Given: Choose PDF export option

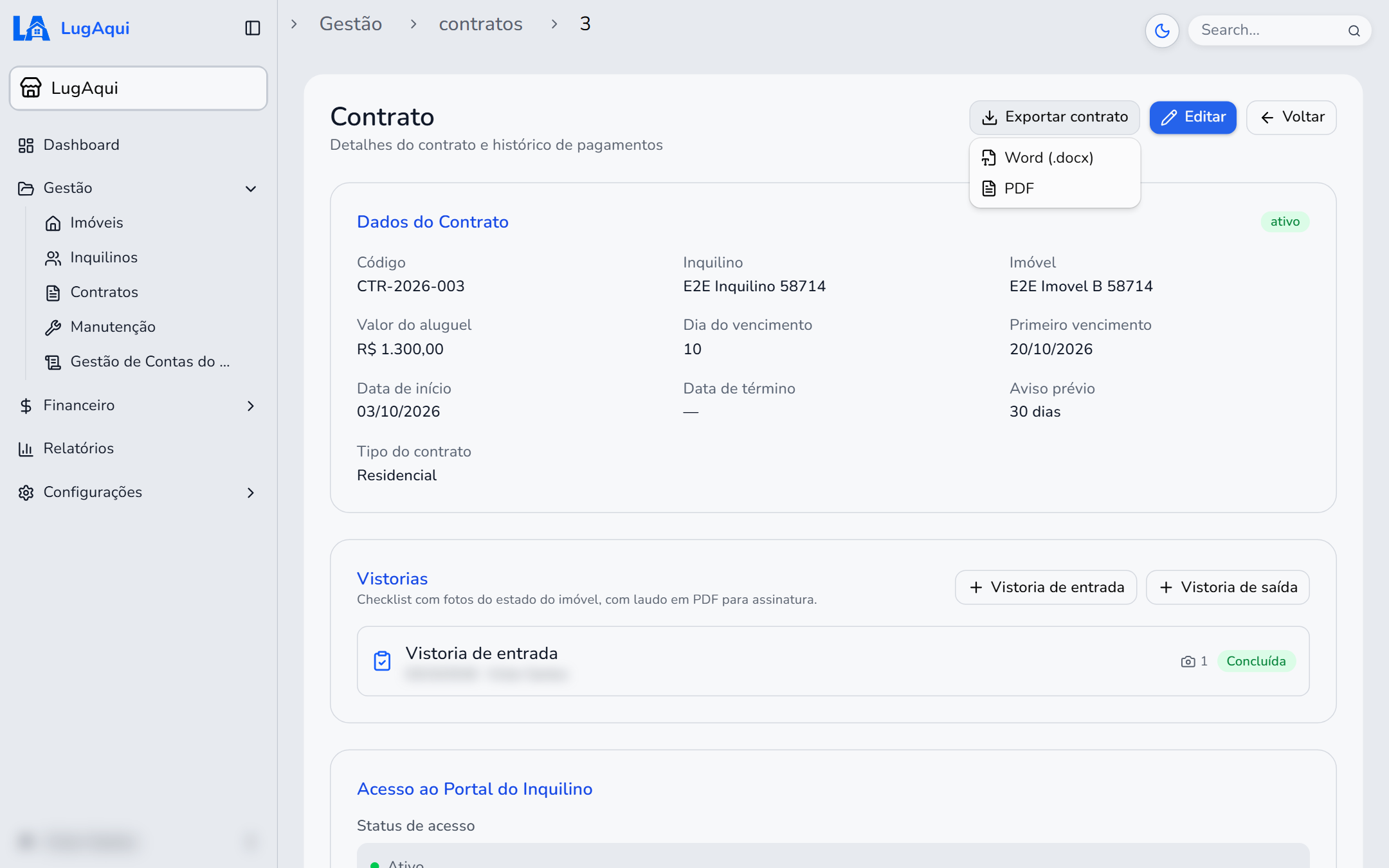Looking at the screenshot, I should point(1055,188).
